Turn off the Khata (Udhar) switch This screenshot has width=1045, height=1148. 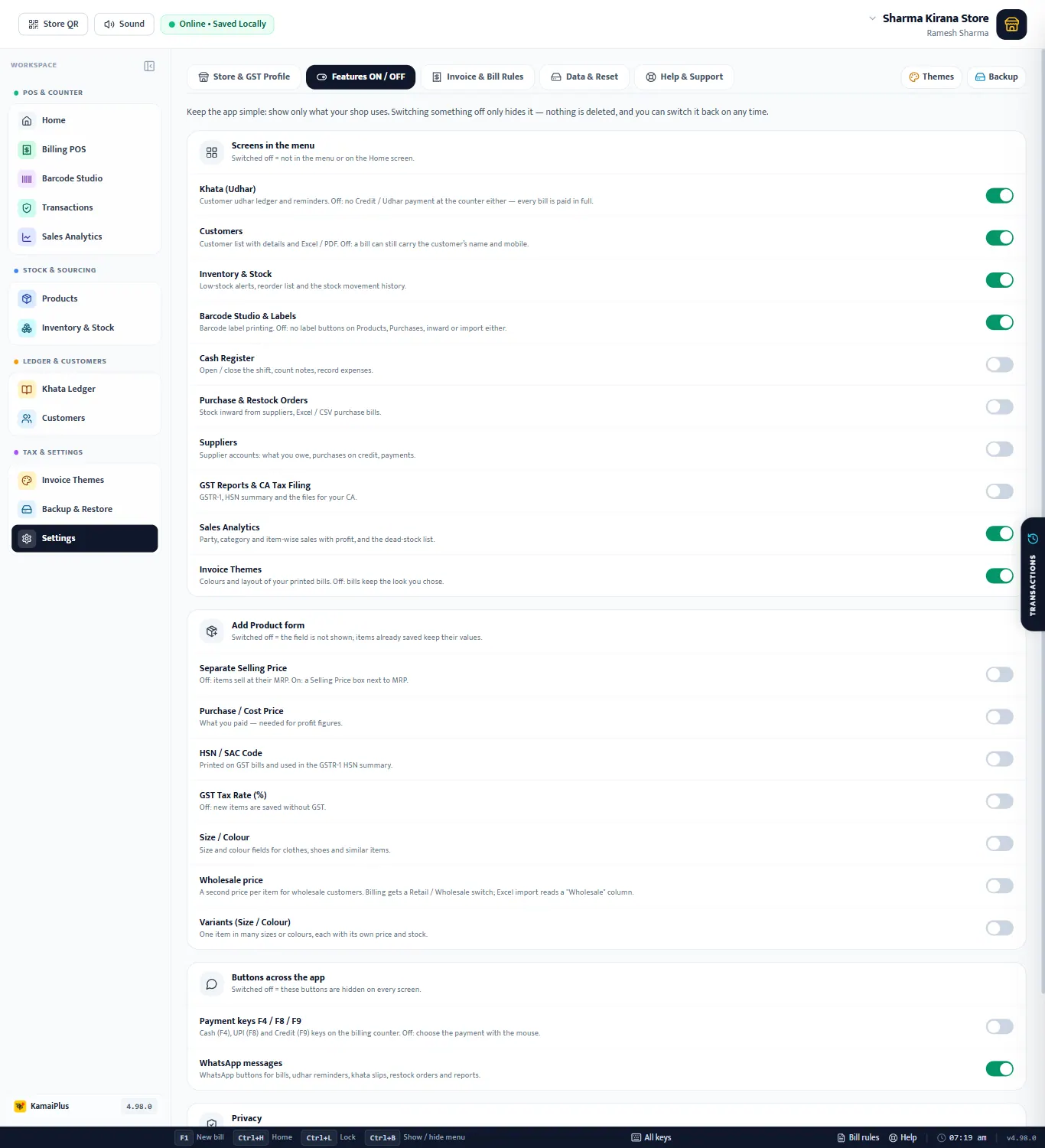999,195
